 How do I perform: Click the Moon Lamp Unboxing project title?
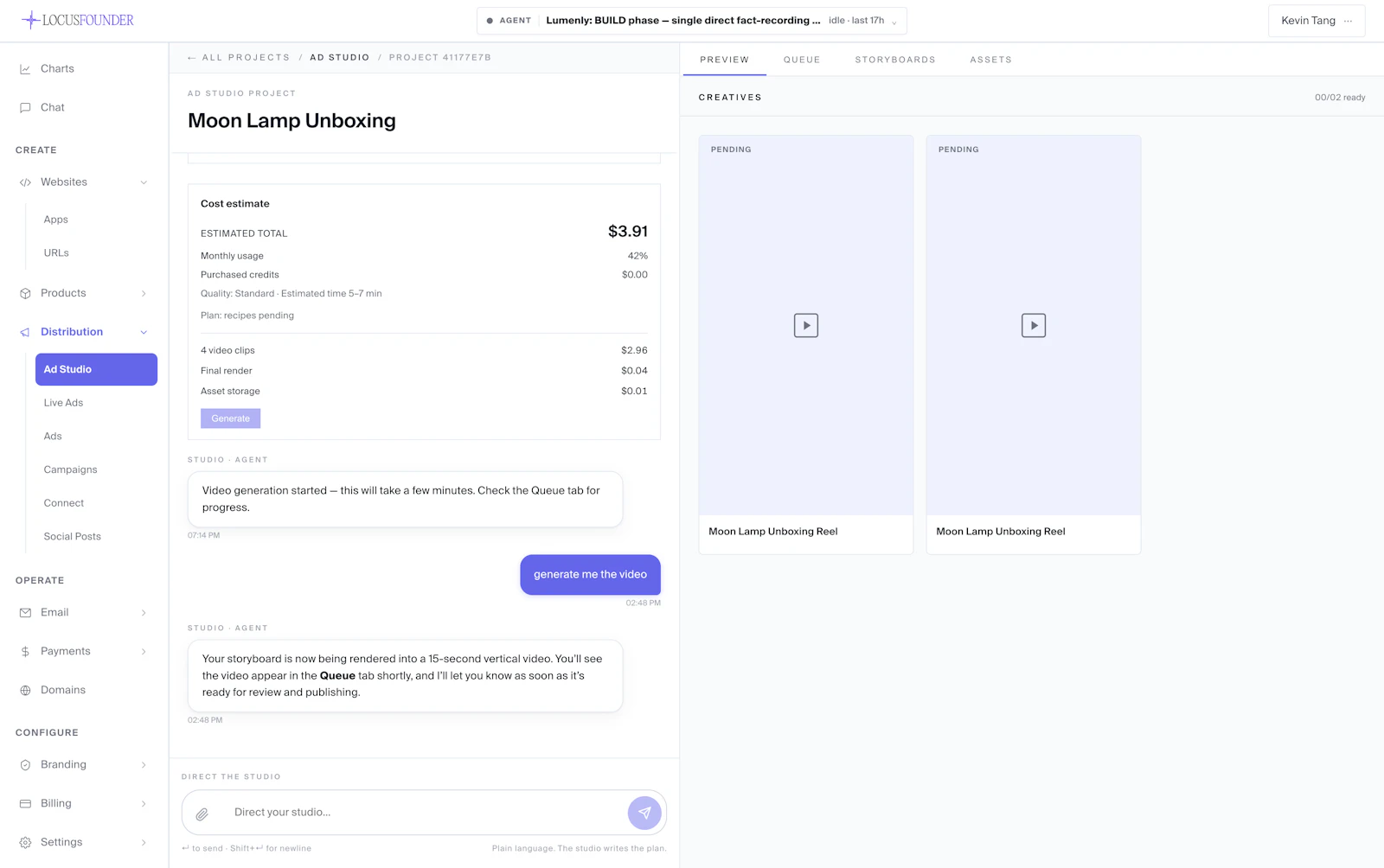[x=292, y=121]
